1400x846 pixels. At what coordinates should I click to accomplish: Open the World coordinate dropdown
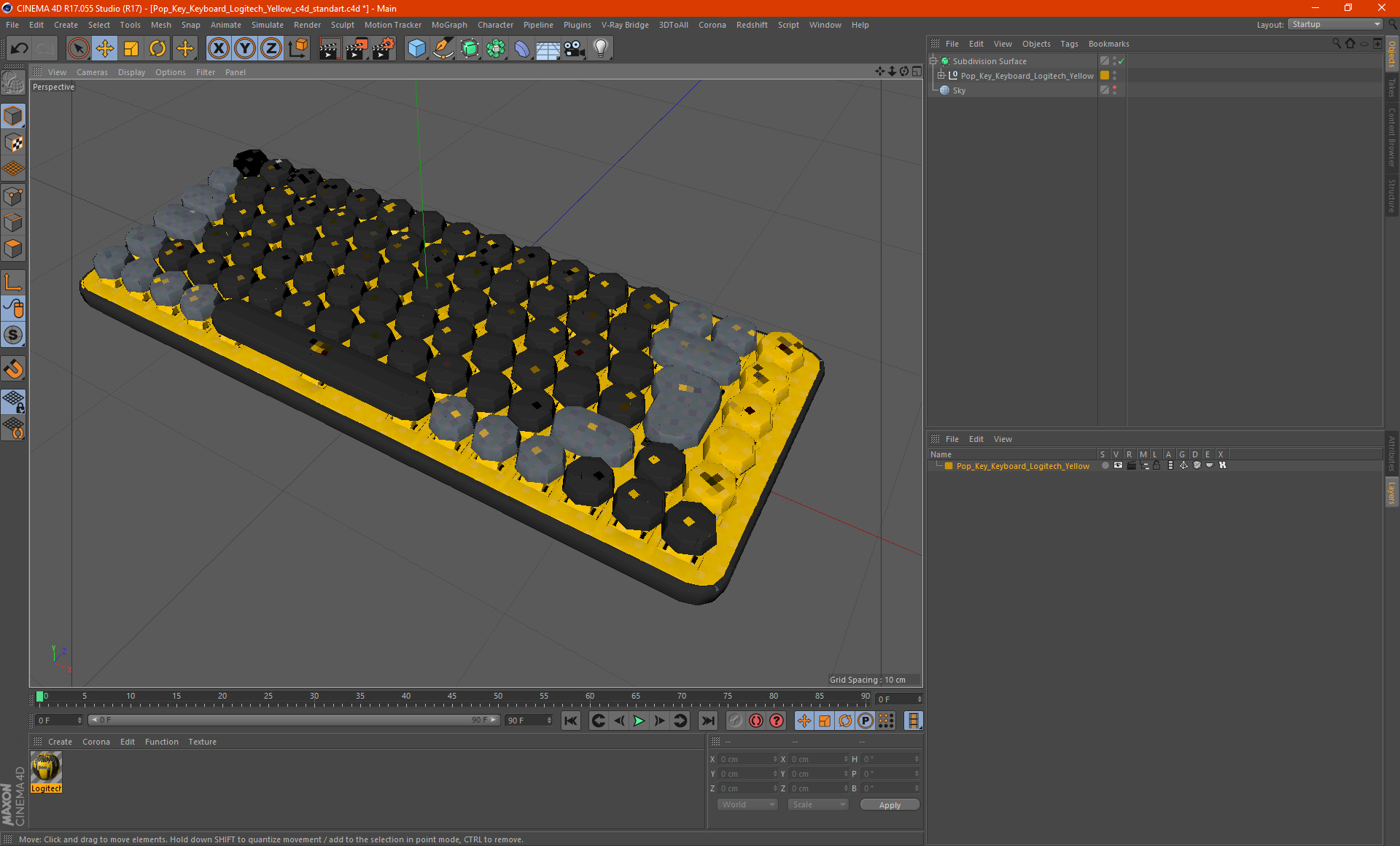[x=747, y=804]
